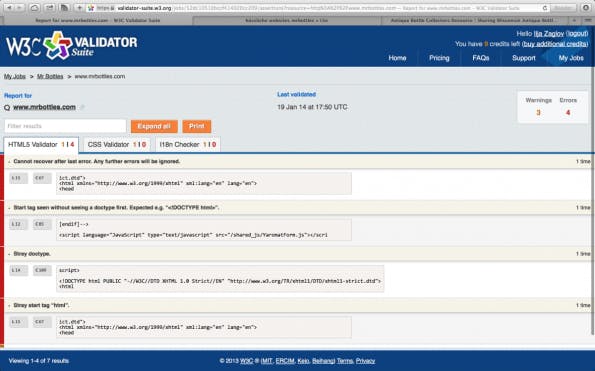
Task: Click the plus add-bookmark toolbar button
Action: pos(79,8)
